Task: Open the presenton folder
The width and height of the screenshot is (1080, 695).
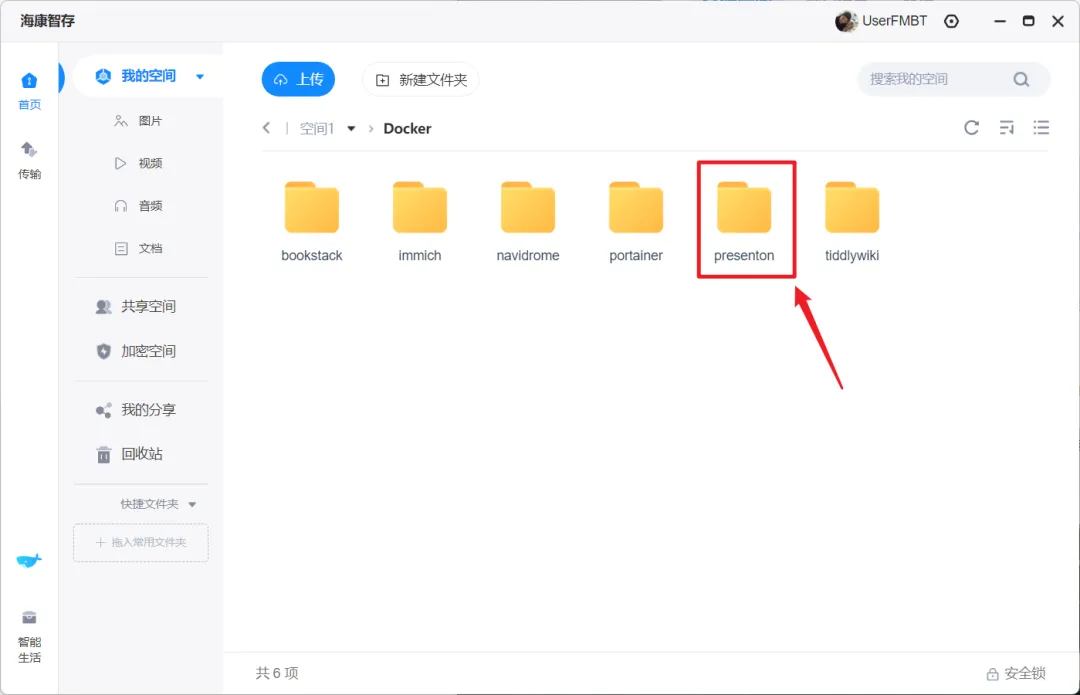Action: (744, 222)
